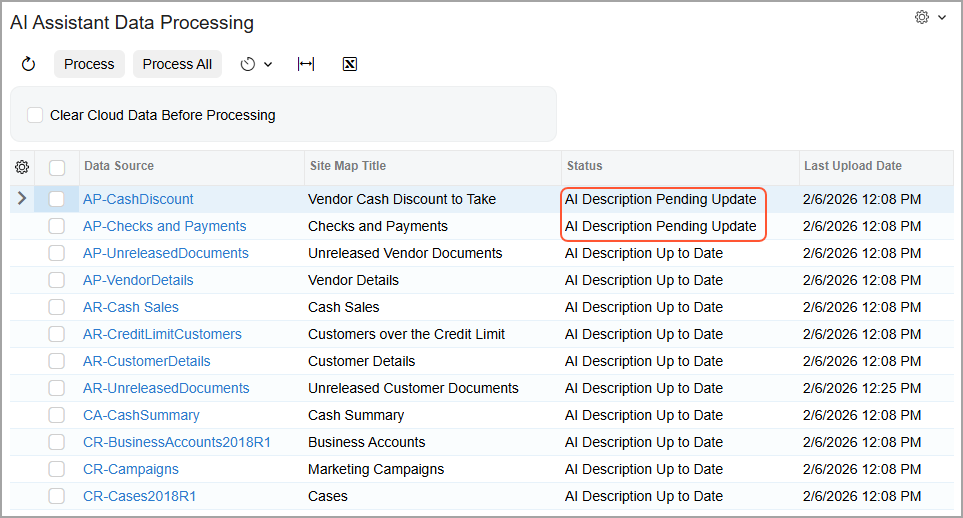Image resolution: width=963 pixels, height=518 pixels.
Task: Enable Clear Cloud Data Before Processing
Action: tap(35, 115)
